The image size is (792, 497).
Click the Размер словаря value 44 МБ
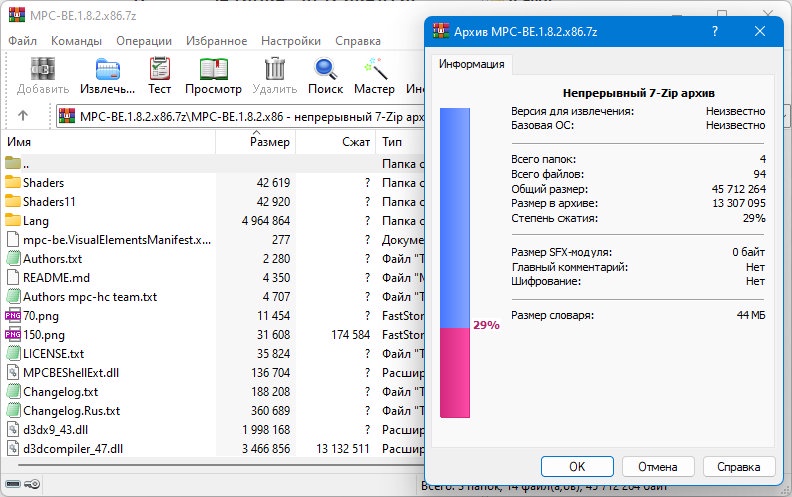[x=751, y=315]
